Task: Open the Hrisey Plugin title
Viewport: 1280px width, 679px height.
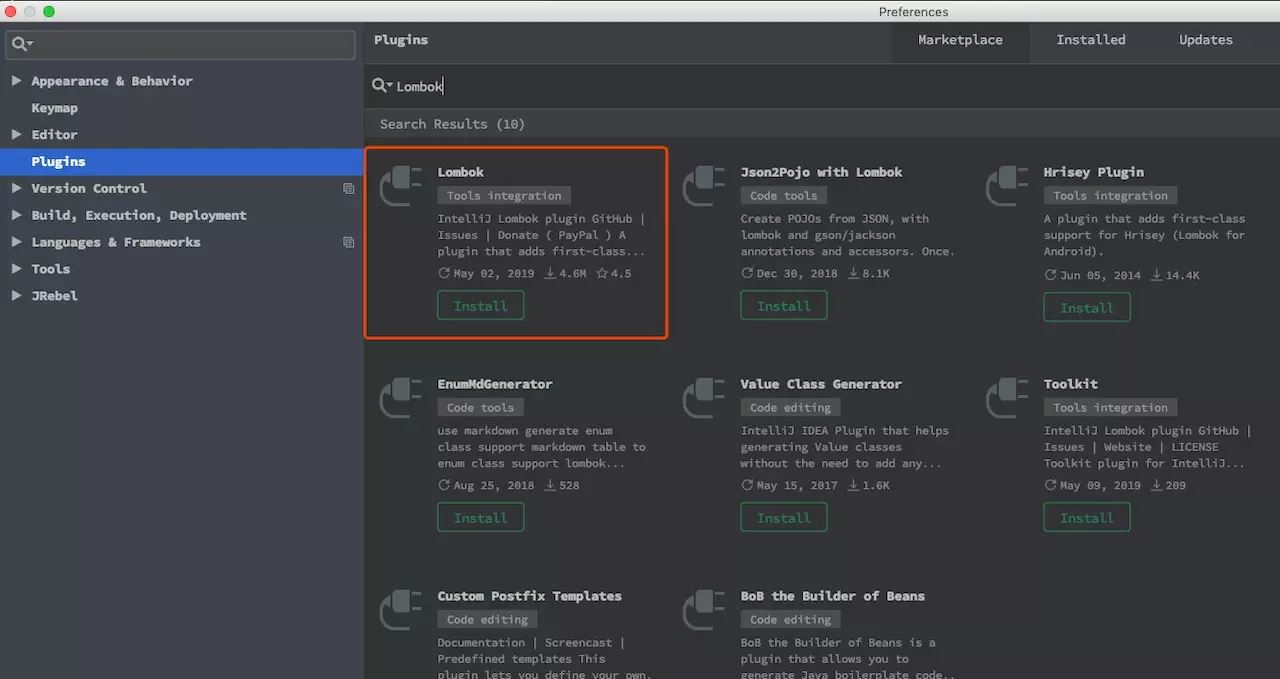Action: pyautogui.click(x=1094, y=172)
